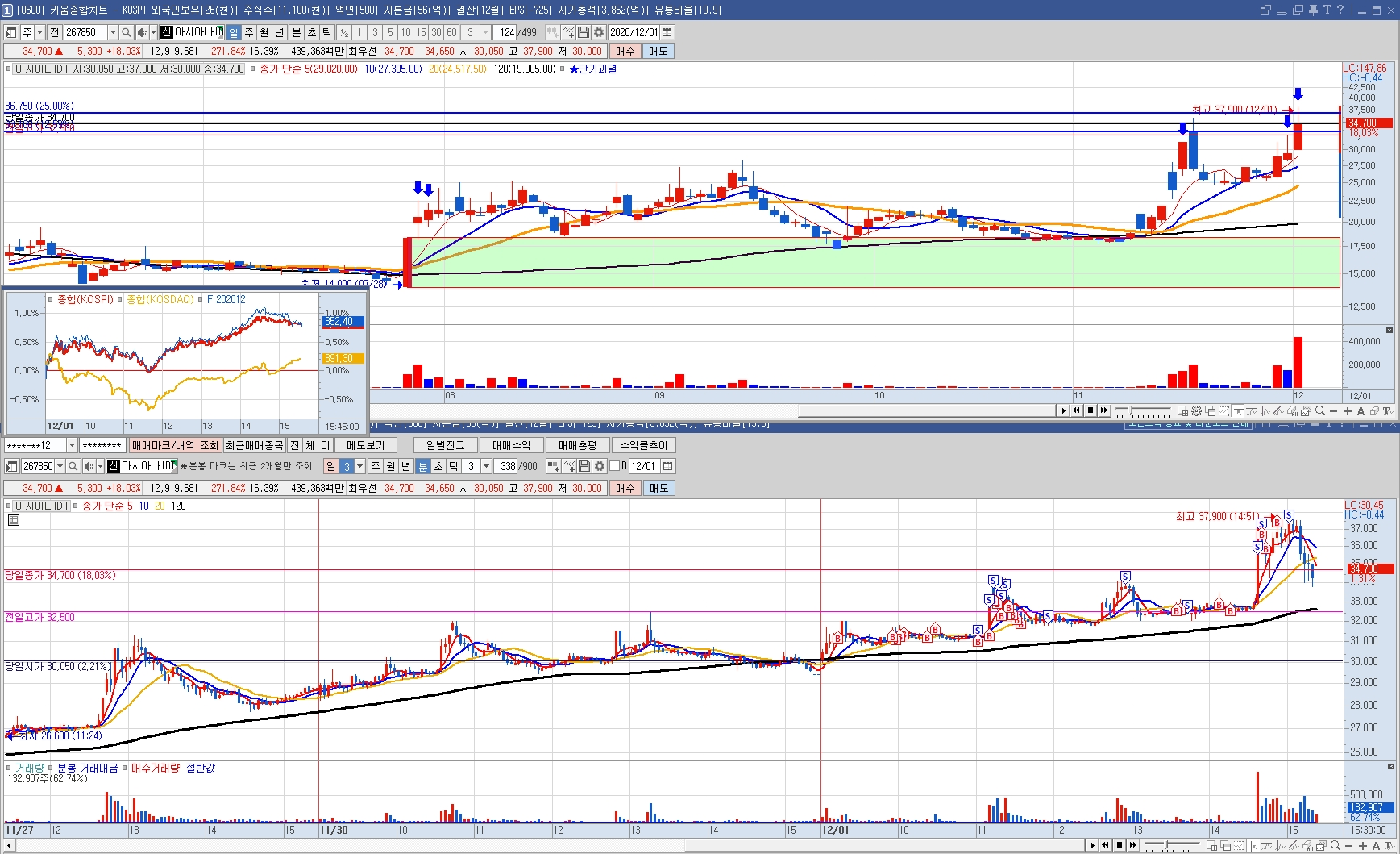Screen dimensions: 1400x854
Task: Open 메모보기 tab
Action: (x=365, y=445)
